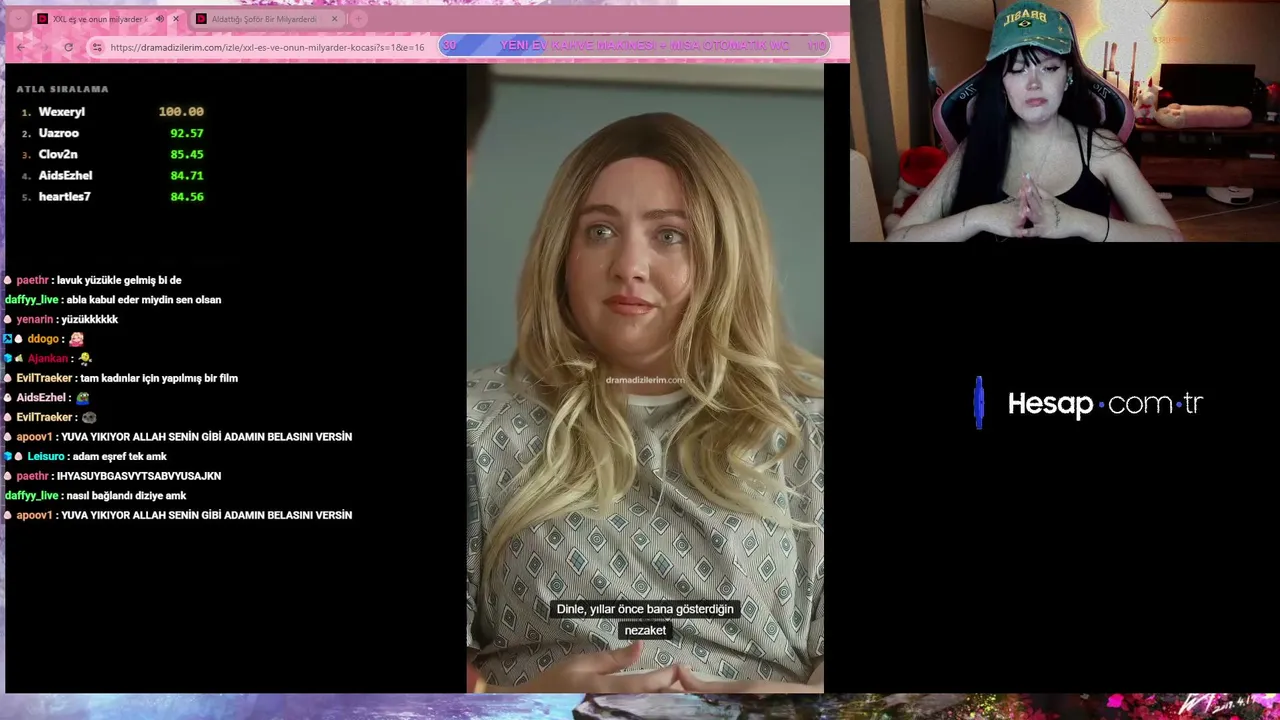Click the favicon of the XXL eş tab
Viewport: 1280px width, 720px height.
click(x=42, y=19)
